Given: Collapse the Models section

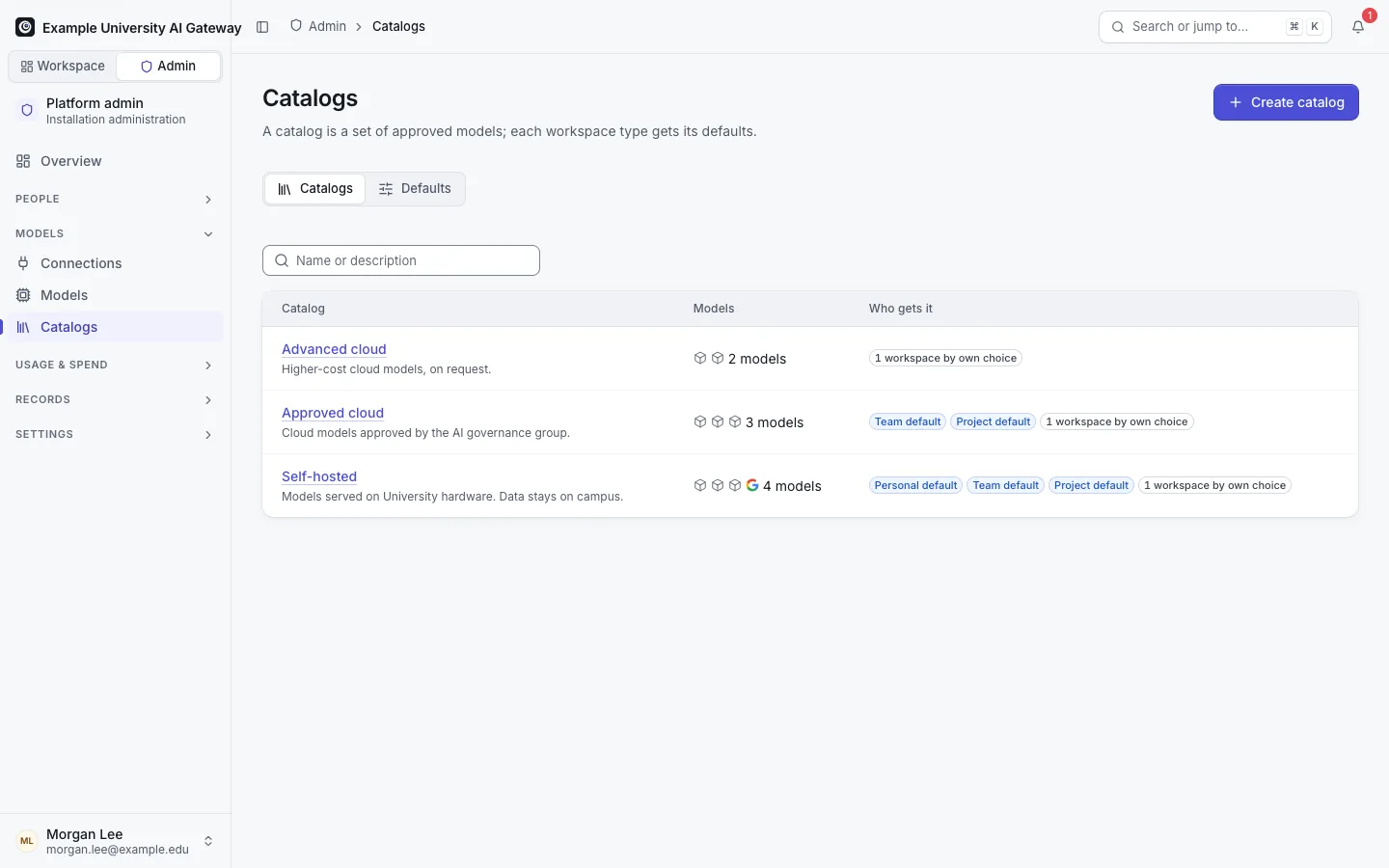Looking at the screenshot, I should click(x=115, y=233).
